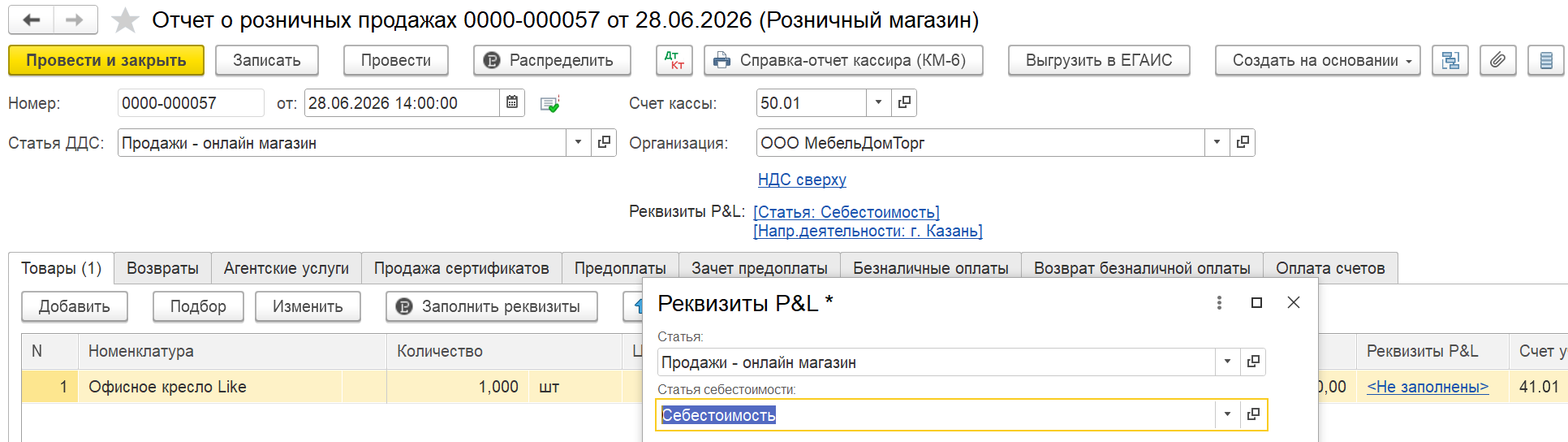Select account cell 41.01
1568x442 pixels.
pyautogui.click(x=1538, y=387)
